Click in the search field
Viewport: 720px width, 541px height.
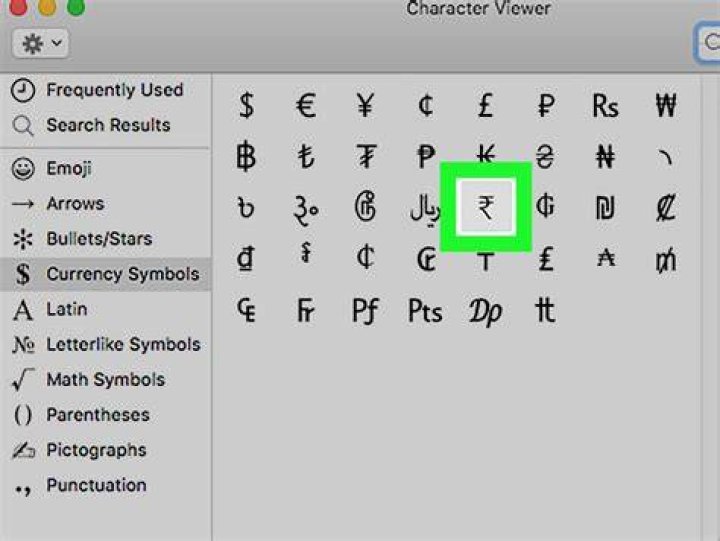[708, 42]
